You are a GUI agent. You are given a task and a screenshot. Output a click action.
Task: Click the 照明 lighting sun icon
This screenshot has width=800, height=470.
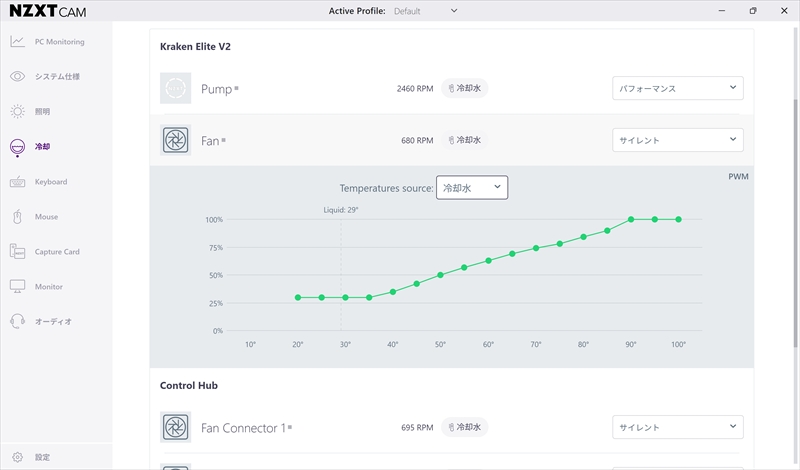17,112
